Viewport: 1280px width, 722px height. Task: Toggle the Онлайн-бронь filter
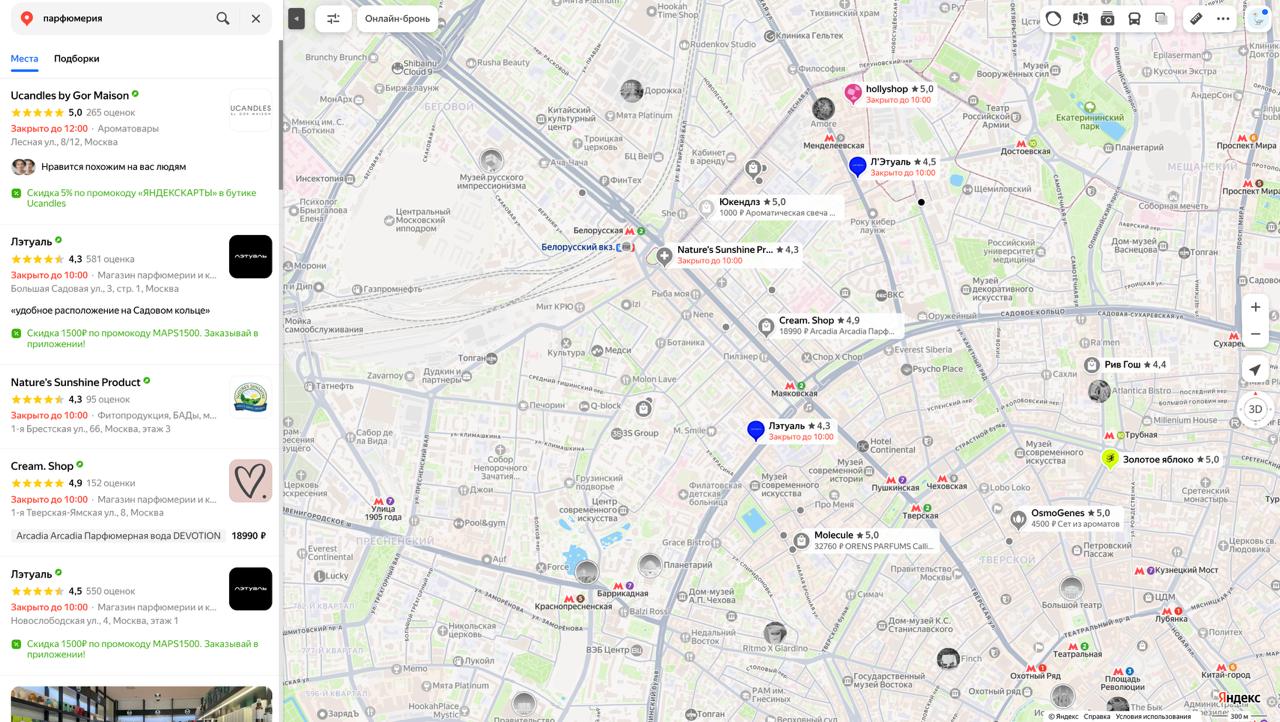[397, 18]
